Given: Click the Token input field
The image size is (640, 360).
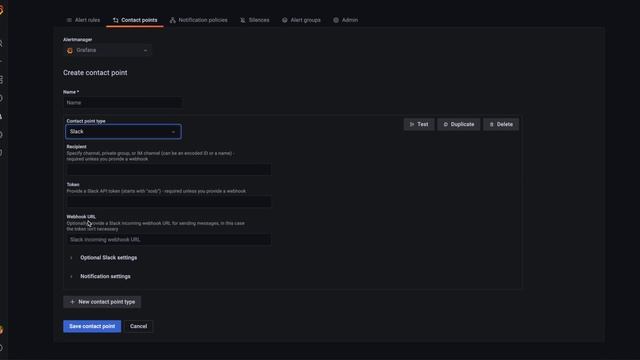Looking at the screenshot, I should click(x=169, y=202).
